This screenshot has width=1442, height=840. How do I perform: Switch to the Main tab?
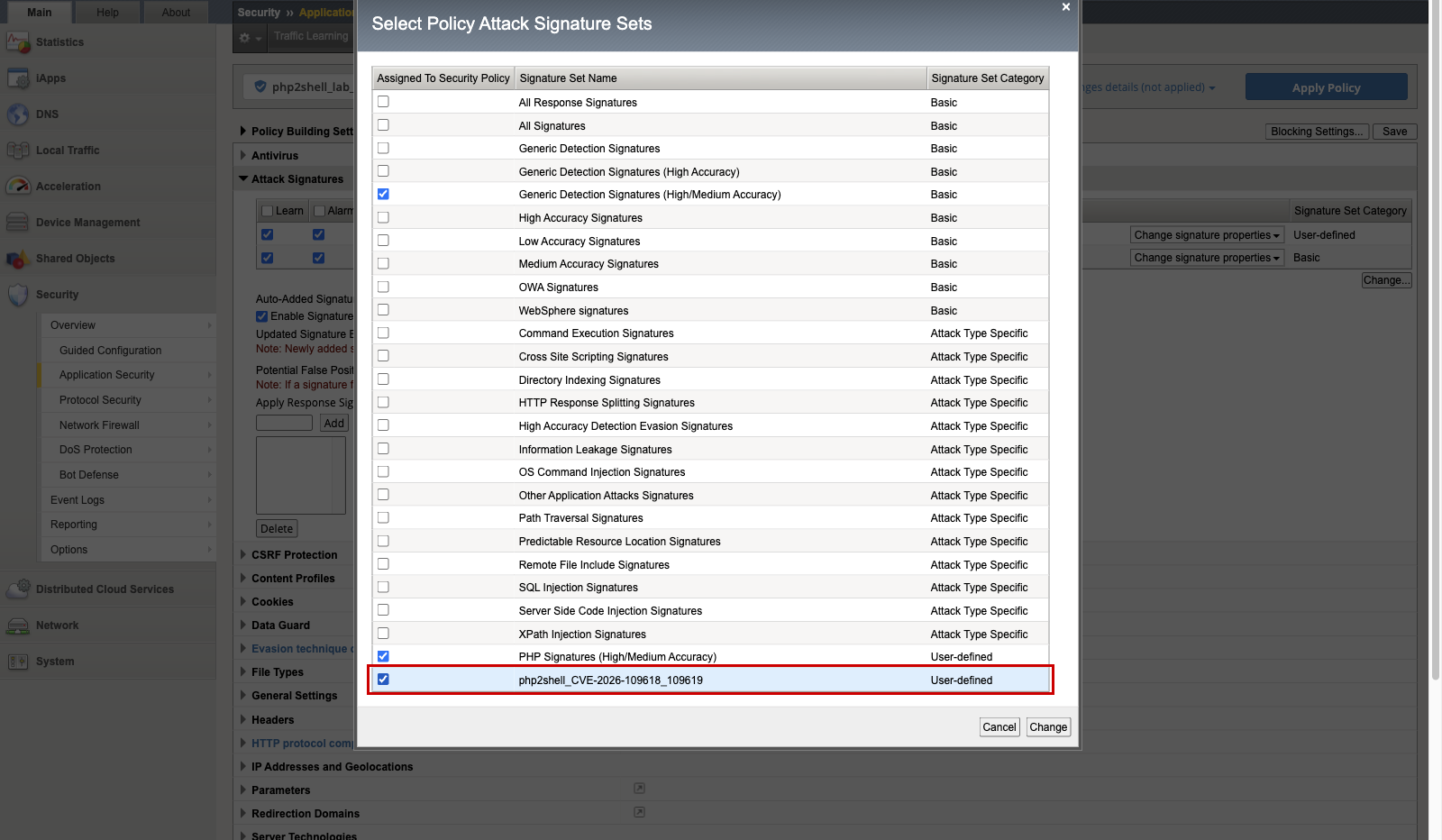pos(40,13)
